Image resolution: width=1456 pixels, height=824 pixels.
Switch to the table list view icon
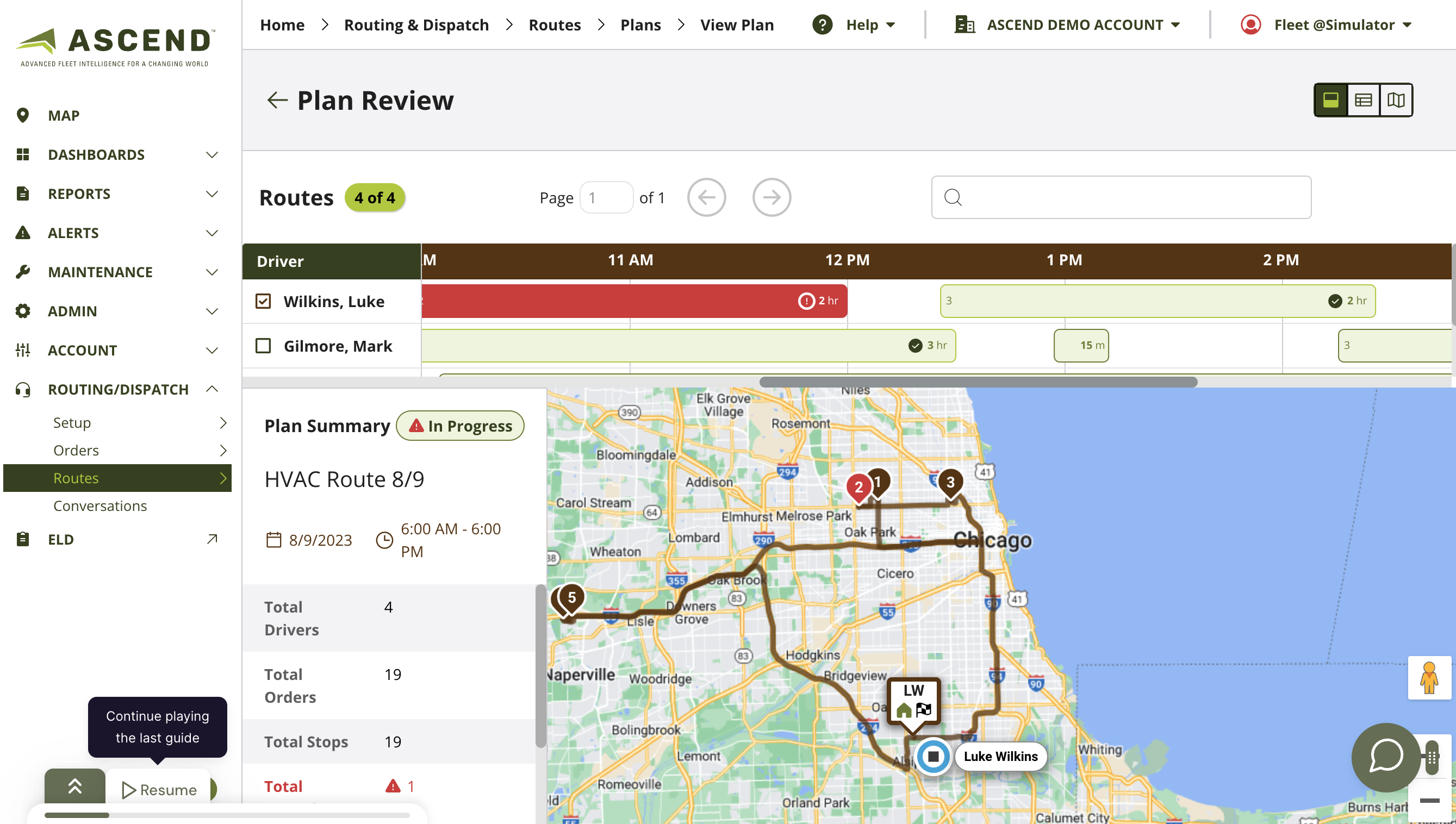tap(1363, 100)
